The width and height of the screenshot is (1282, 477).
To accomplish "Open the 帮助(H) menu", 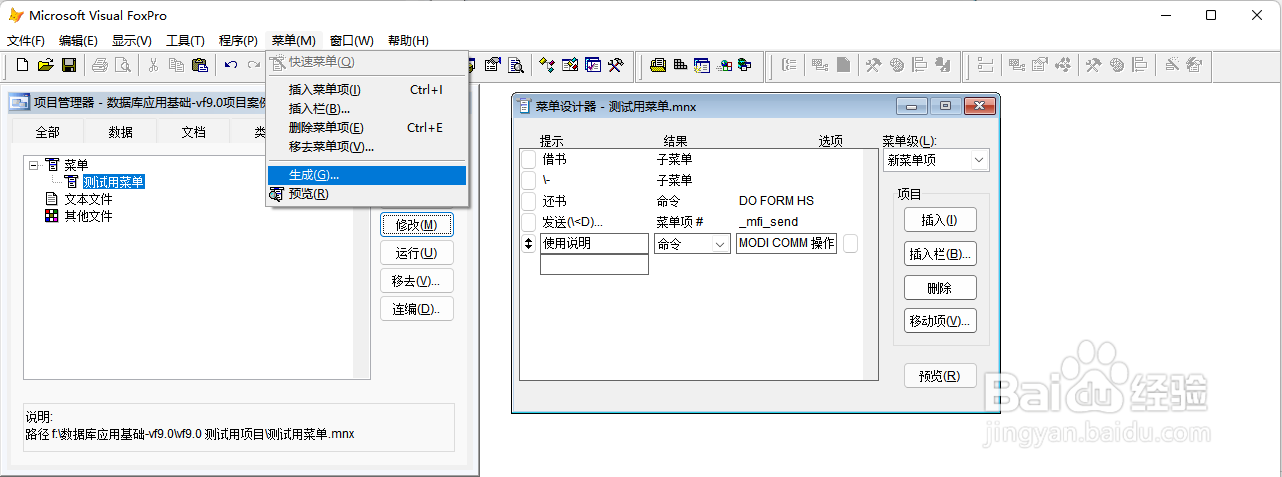I will point(408,41).
